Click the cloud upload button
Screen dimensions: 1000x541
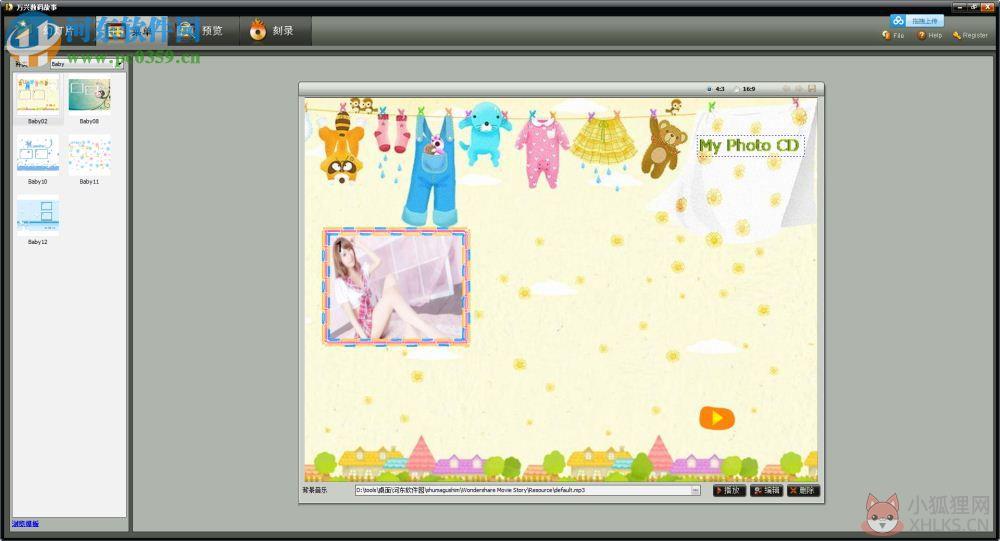pos(917,21)
